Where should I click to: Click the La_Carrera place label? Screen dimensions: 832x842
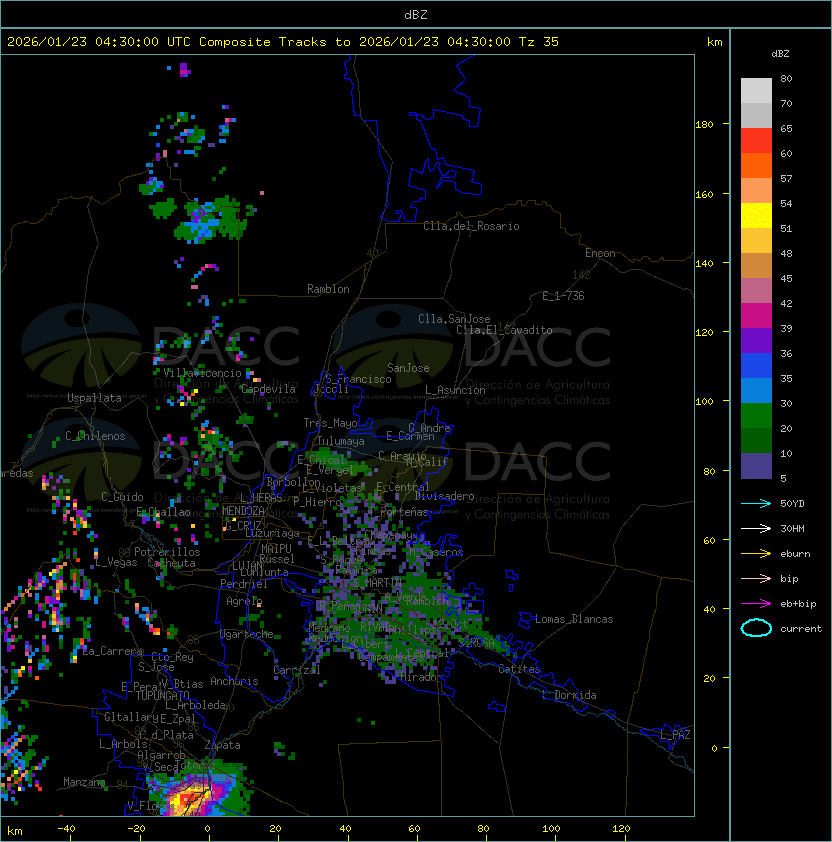(x=113, y=651)
